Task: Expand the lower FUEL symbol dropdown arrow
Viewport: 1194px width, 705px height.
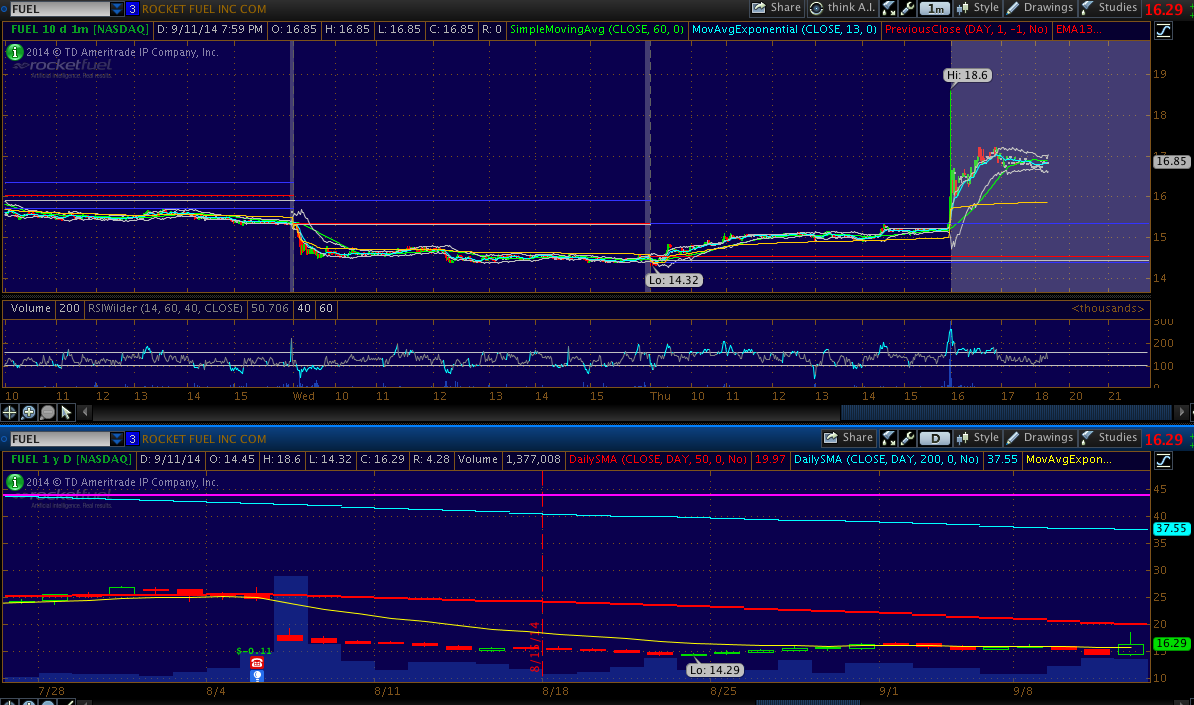Action: pyautogui.click(x=117, y=439)
